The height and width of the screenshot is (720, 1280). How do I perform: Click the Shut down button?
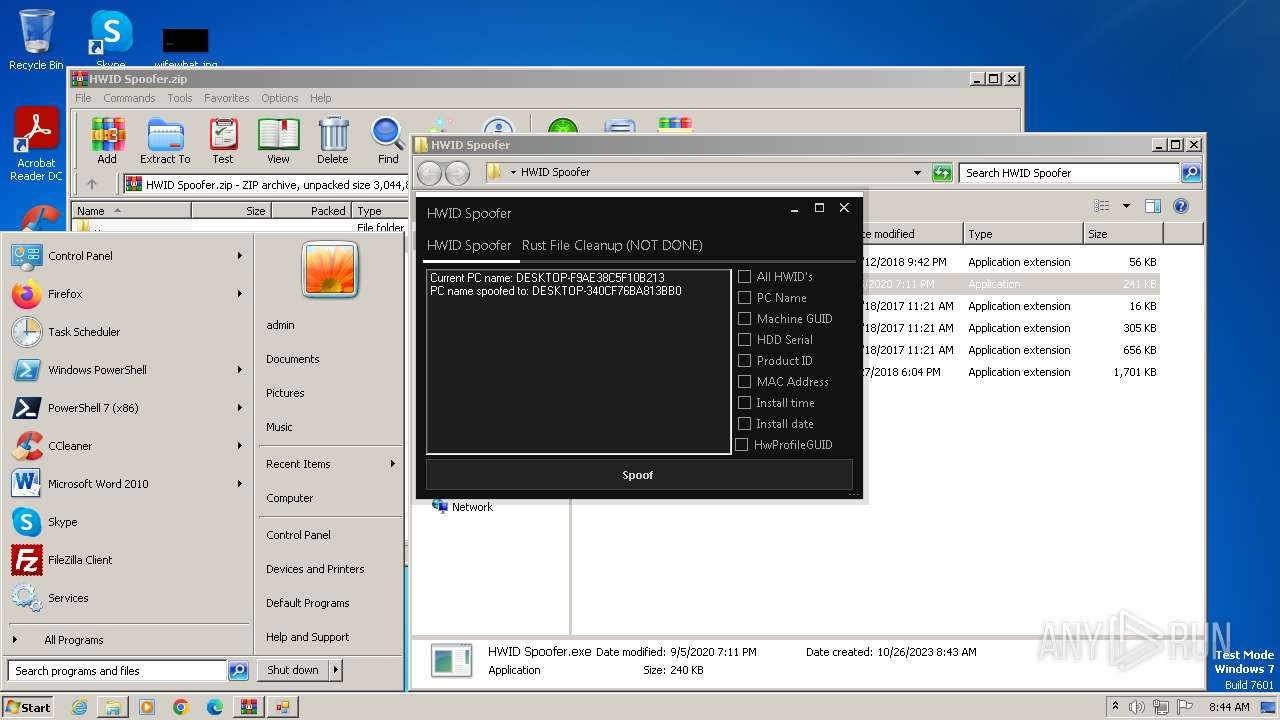click(x=293, y=671)
